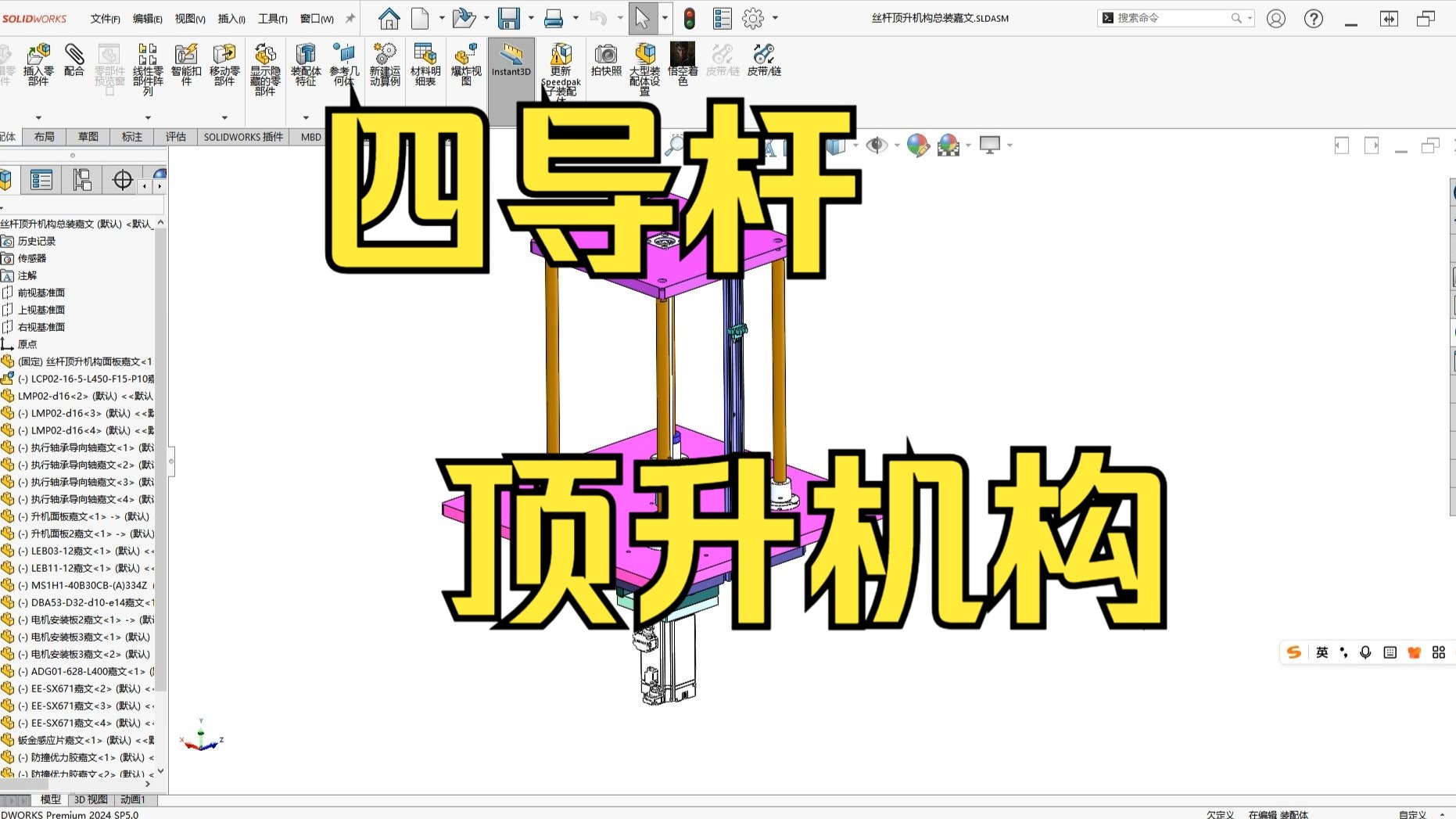This screenshot has width=1456, height=819.
Task: Expand dropdown arrow next to Options gear
Action: (775, 18)
